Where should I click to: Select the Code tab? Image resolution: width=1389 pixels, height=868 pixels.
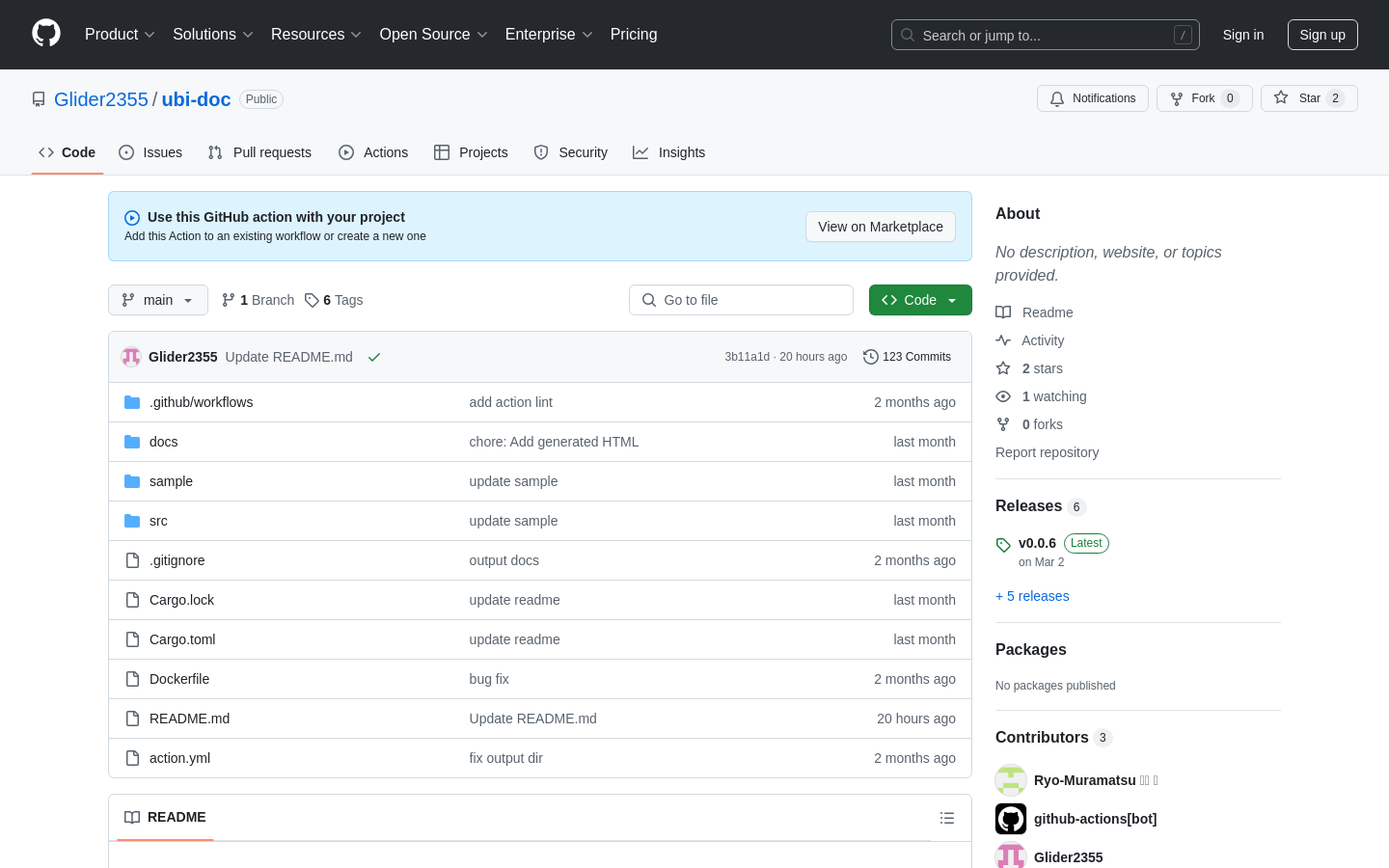[68, 152]
